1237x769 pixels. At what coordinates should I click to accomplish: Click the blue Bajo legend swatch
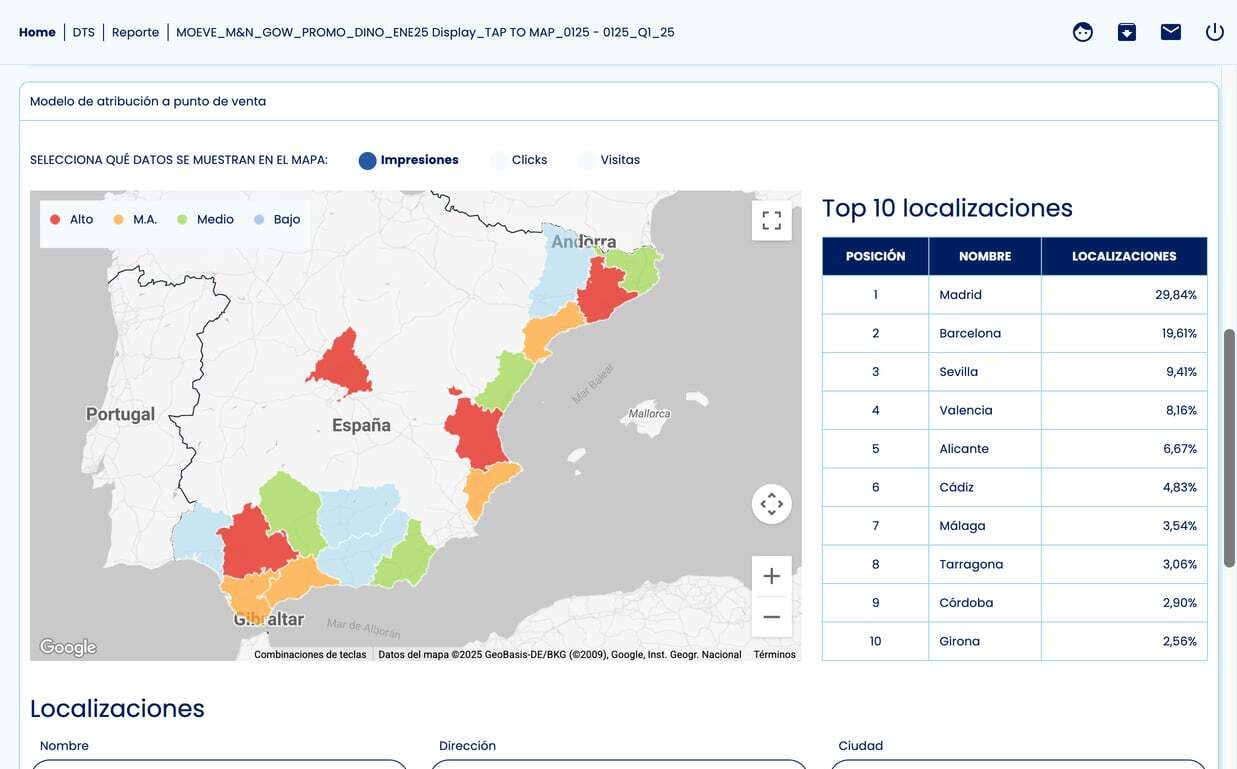click(x=259, y=220)
